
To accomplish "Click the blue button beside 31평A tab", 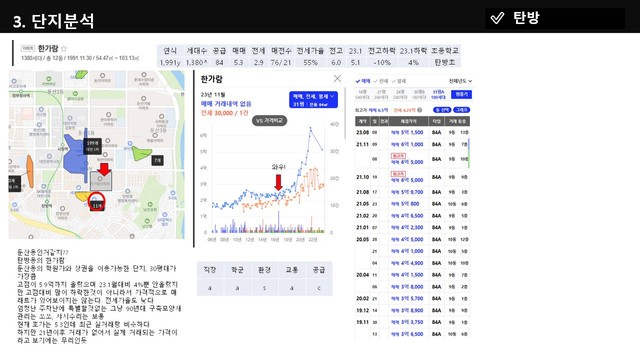I will pyautogui.click(x=461, y=94).
